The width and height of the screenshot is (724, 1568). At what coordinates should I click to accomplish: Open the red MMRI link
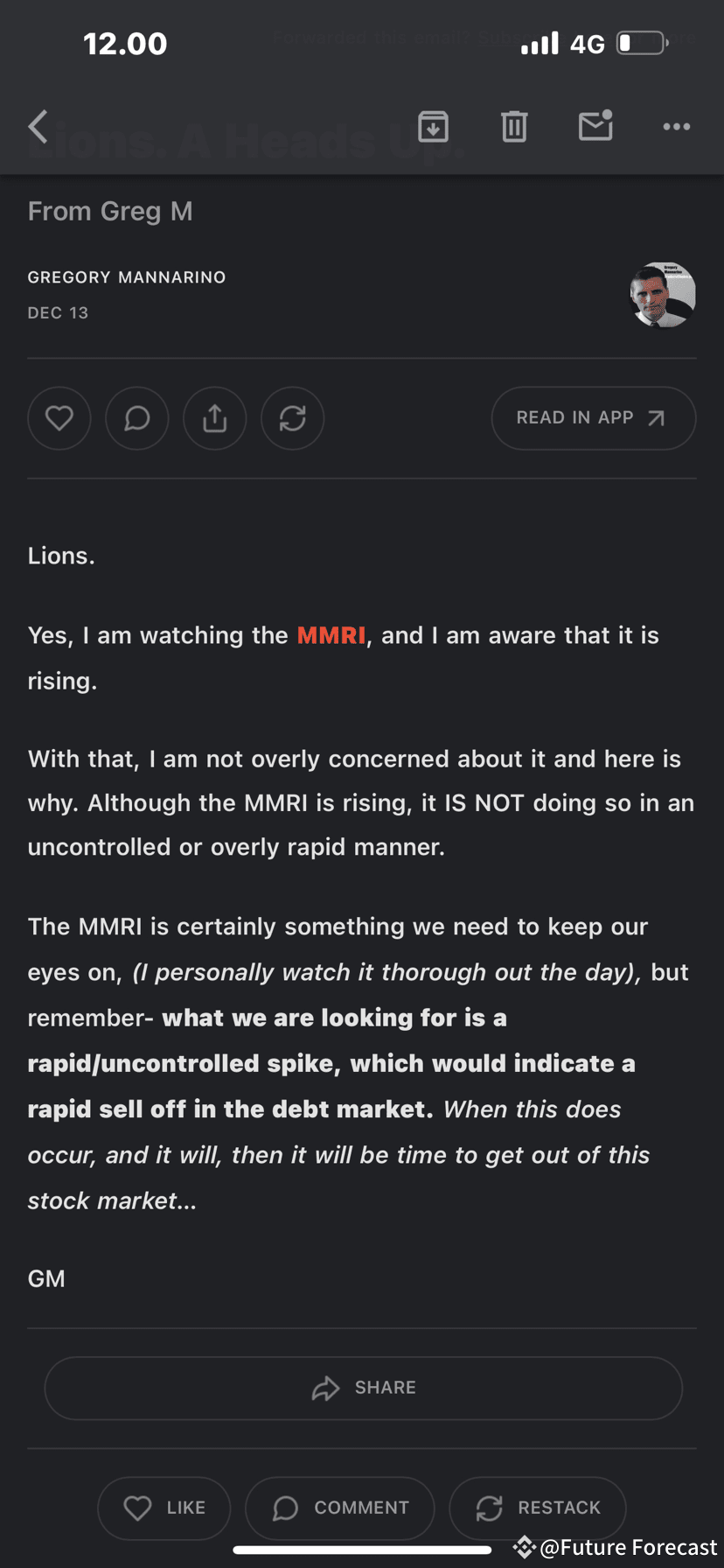pos(331,635)
